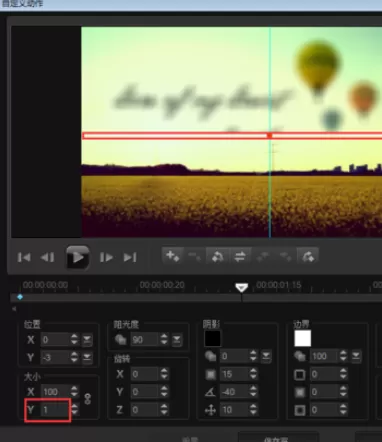The height and width of the screenshot is (442, 382).
Task: Click the white playhead marker on the timeline
Action: (241, 288)
